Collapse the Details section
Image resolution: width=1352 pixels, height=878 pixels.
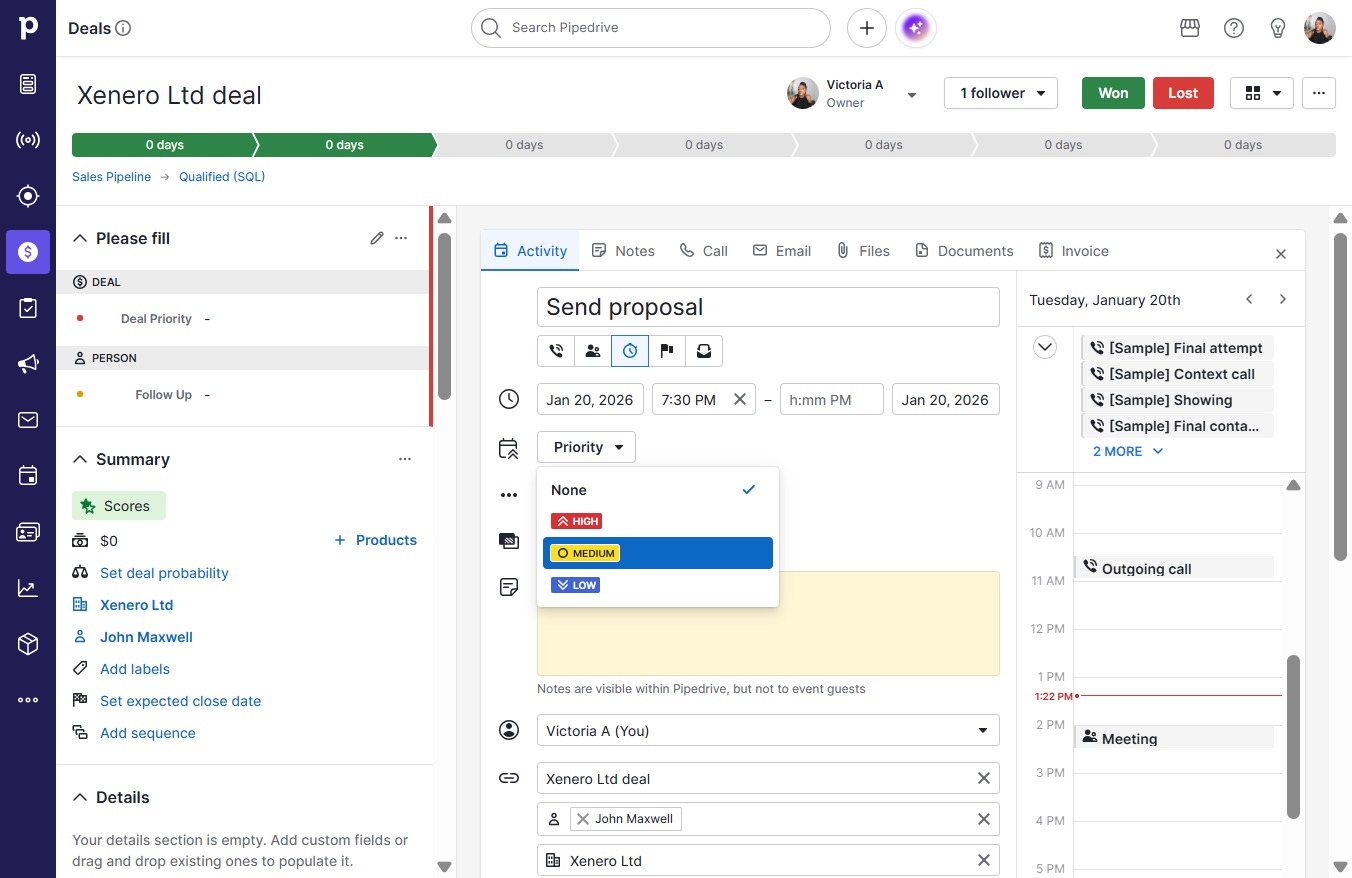coord(80,797)
